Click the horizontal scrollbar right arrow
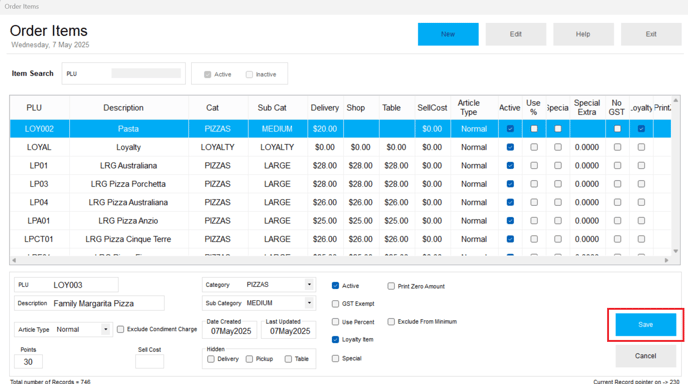This screenshot has height=384, width=688. (666, 260)
